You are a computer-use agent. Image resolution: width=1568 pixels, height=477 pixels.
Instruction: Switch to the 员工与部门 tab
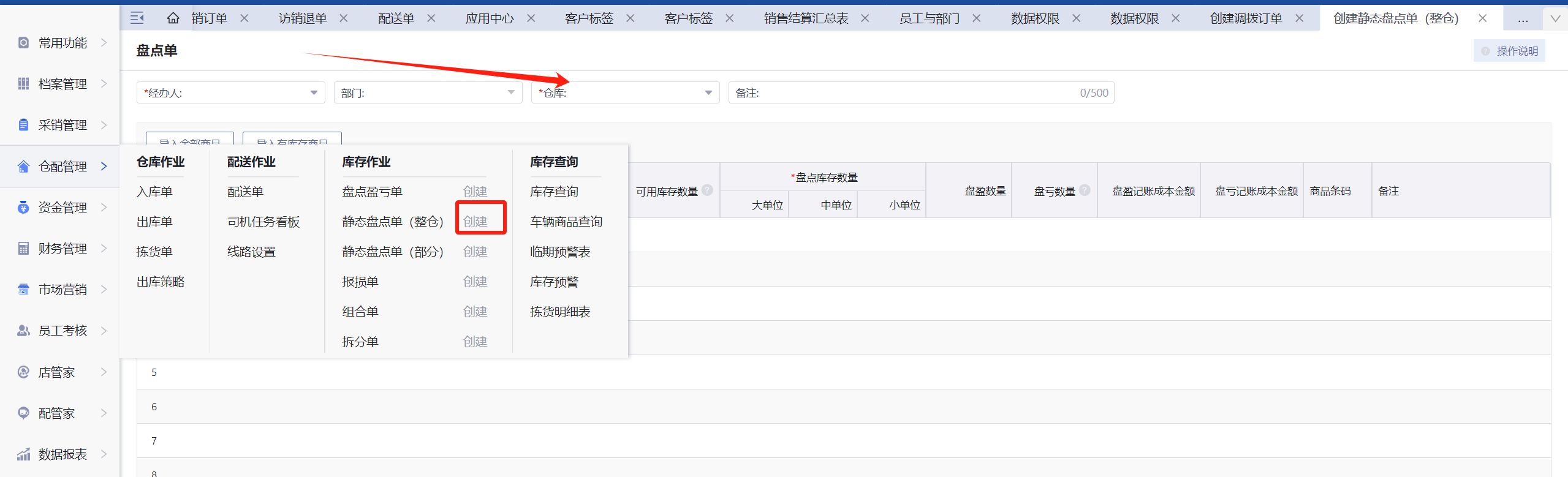[929, 19]
